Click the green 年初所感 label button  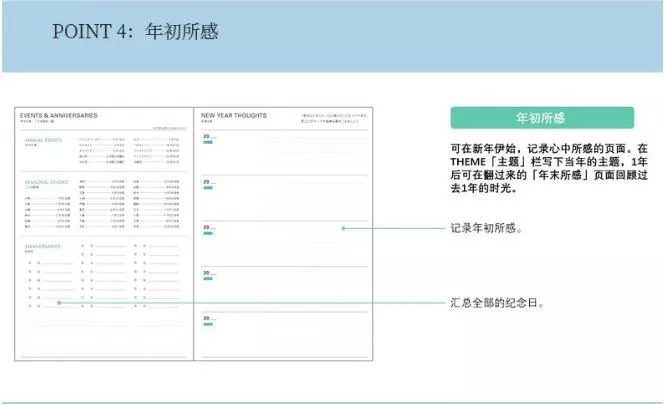tap(542, 118)
